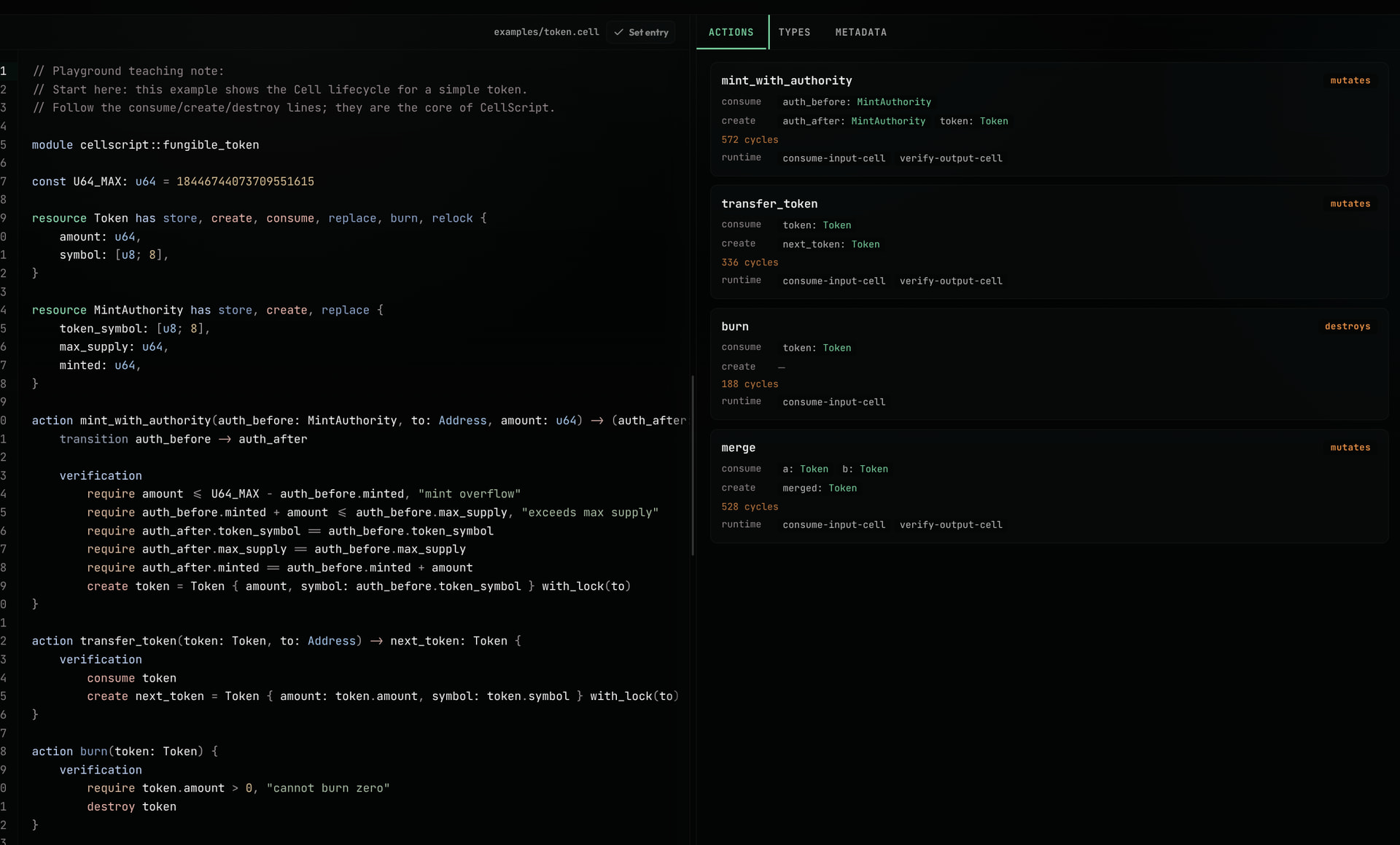Click the Playground teaching note comment line

point(128,71)
